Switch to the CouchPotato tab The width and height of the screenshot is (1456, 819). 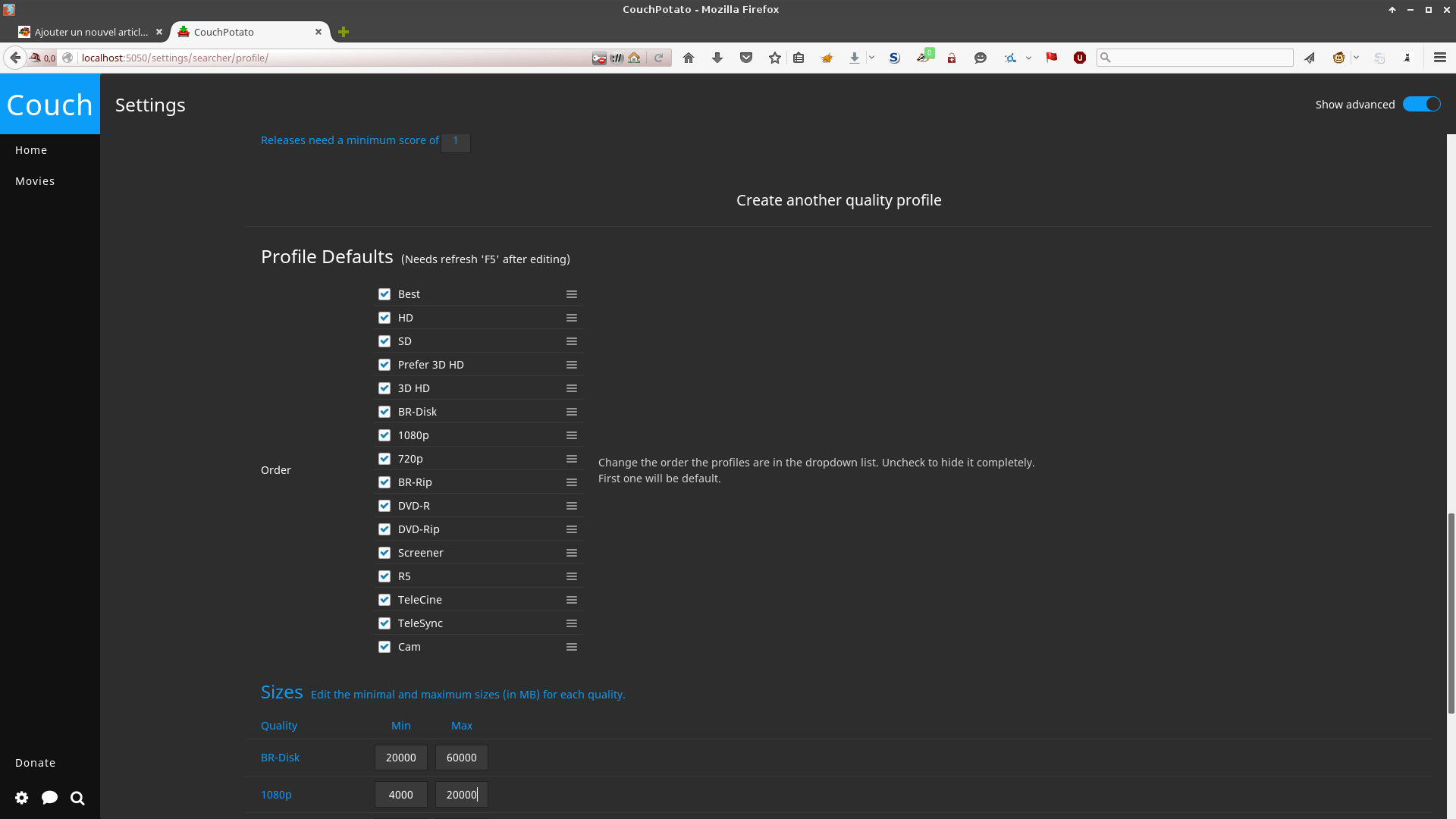pyautogui.click(x=250, y=32)
